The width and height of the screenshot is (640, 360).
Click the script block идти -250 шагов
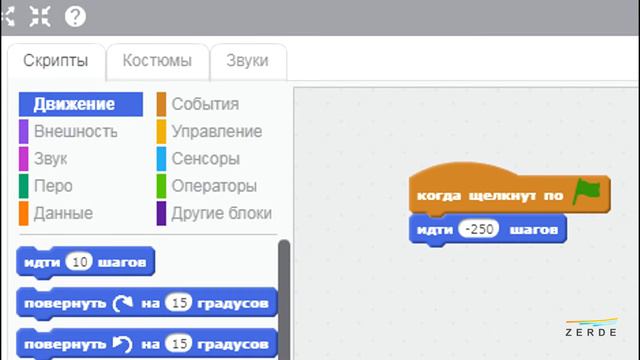point(488,230)
